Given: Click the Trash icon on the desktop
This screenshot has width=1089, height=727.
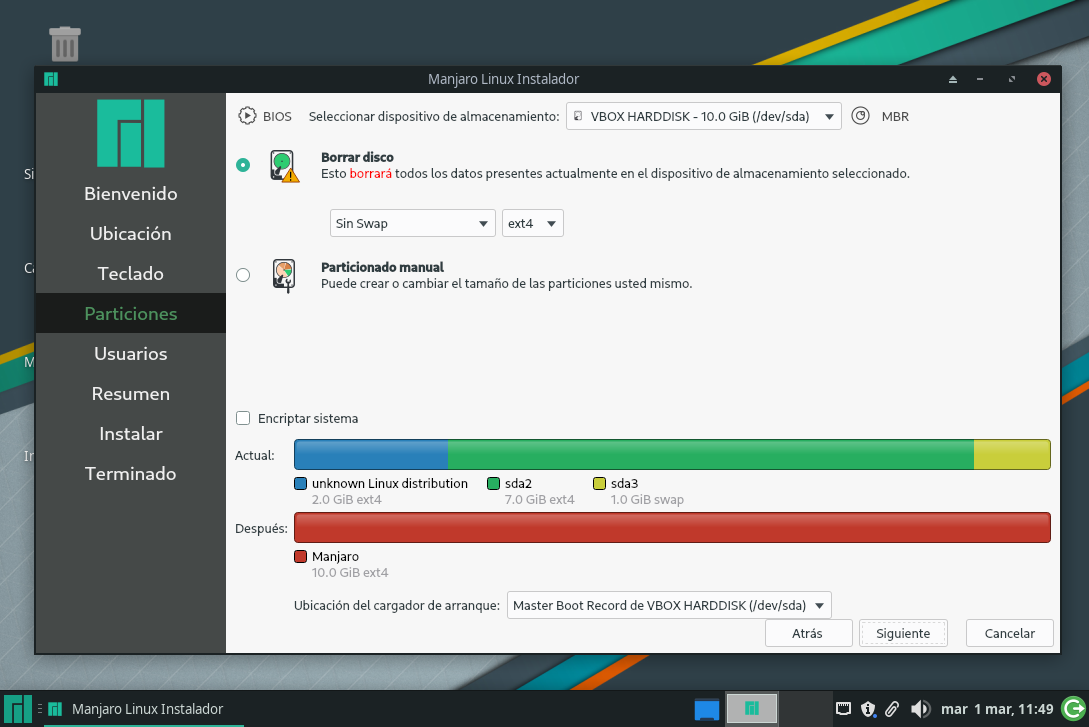Looking at the screenshot, I should [64, 44].
